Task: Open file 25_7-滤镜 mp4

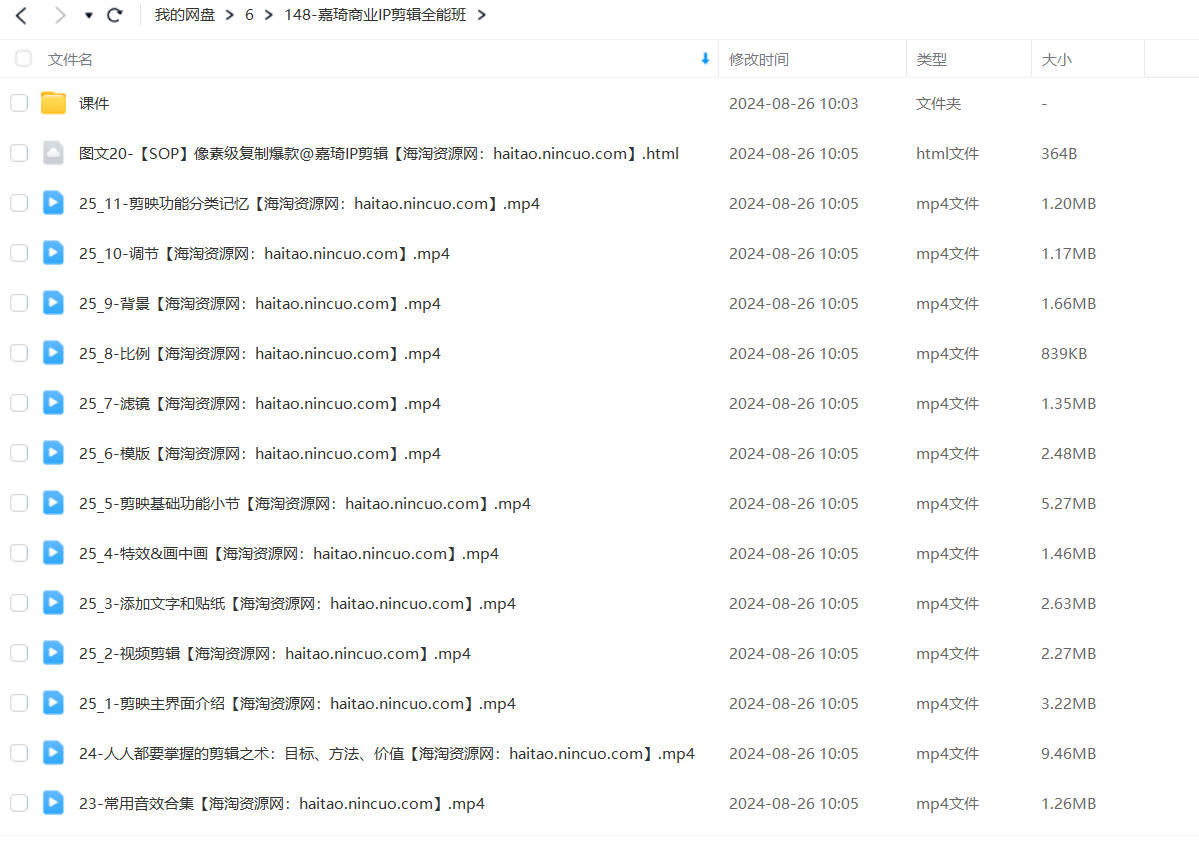Action: [259, 403]
